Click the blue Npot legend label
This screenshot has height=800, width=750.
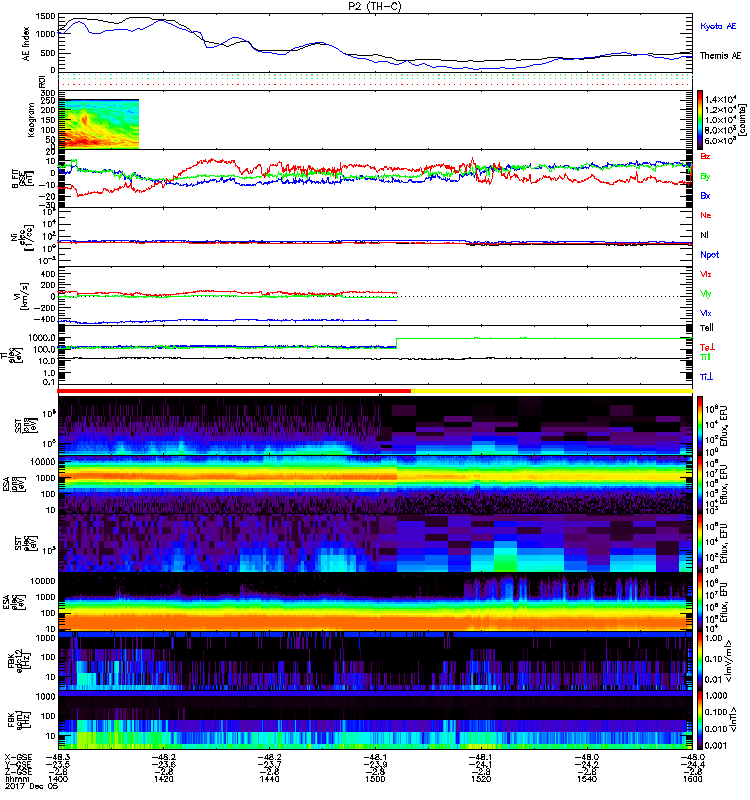point(710,255)
